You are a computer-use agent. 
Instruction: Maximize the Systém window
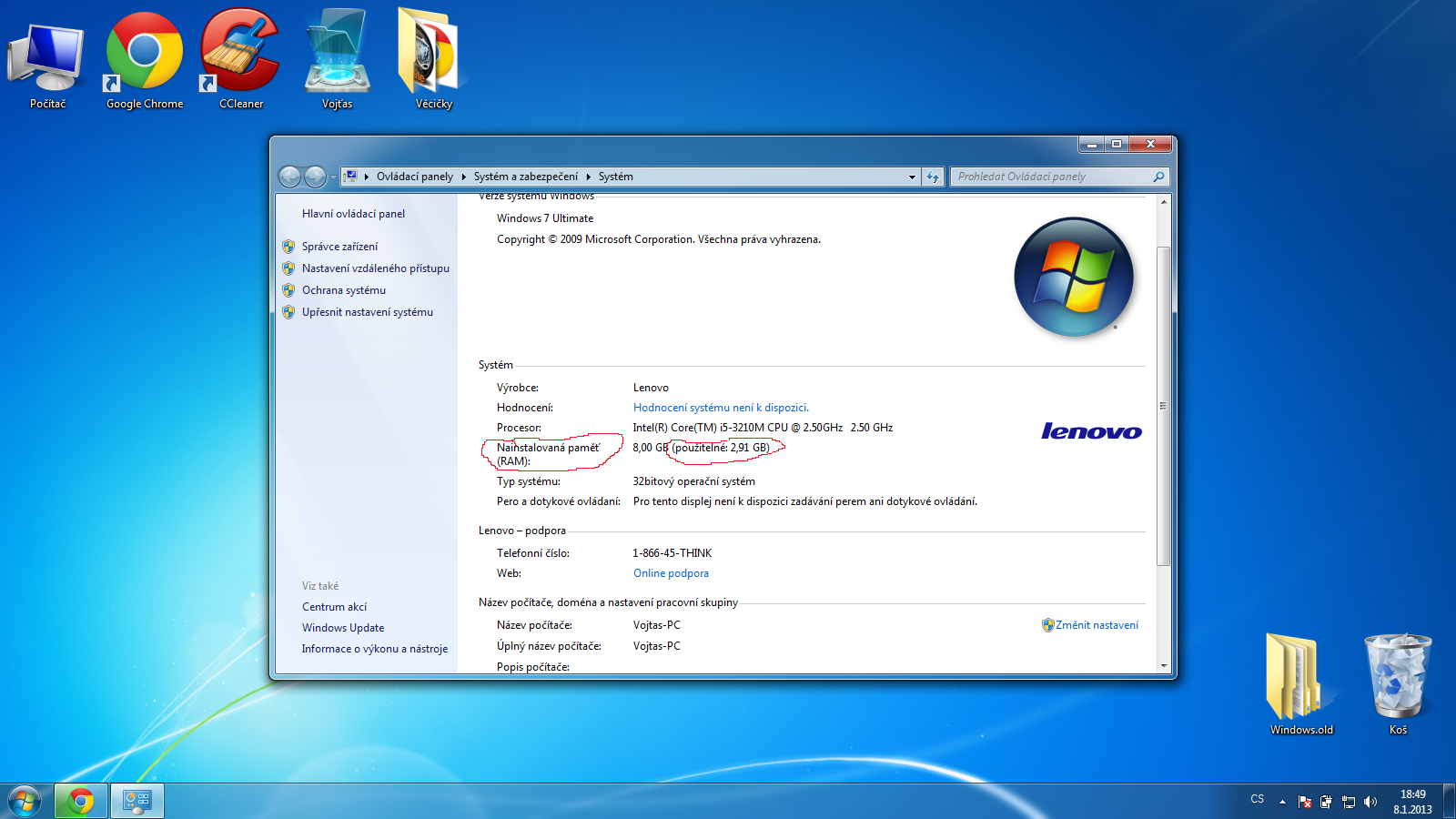point(1117,144)
